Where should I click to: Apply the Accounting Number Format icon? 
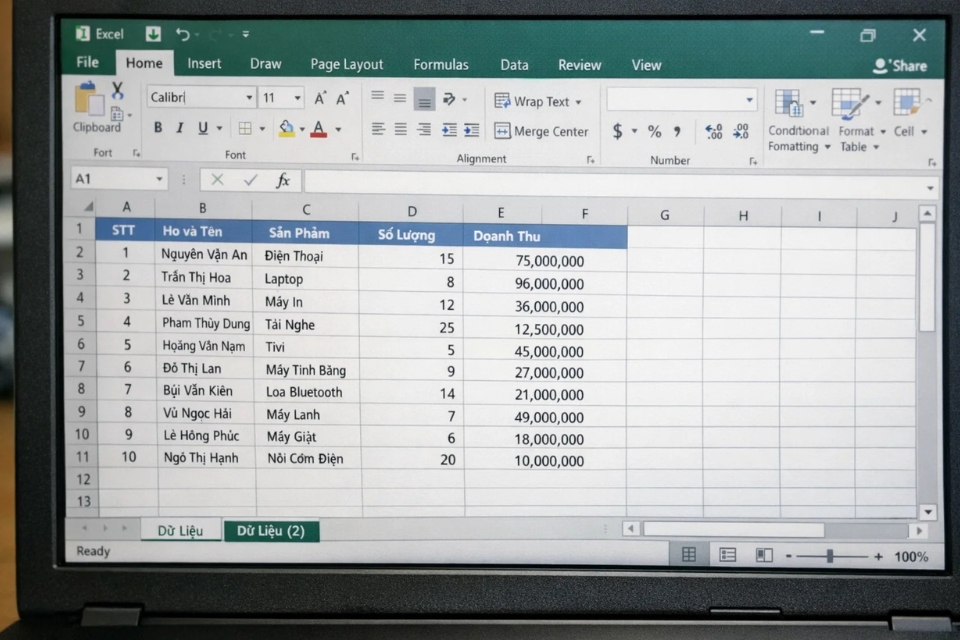pos(617,130)
